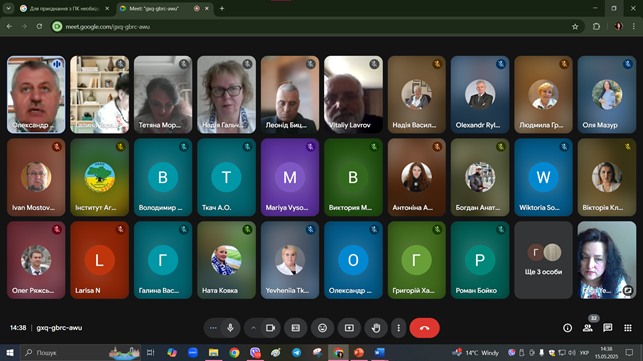Click the present screen icon

tap(349, 328)
